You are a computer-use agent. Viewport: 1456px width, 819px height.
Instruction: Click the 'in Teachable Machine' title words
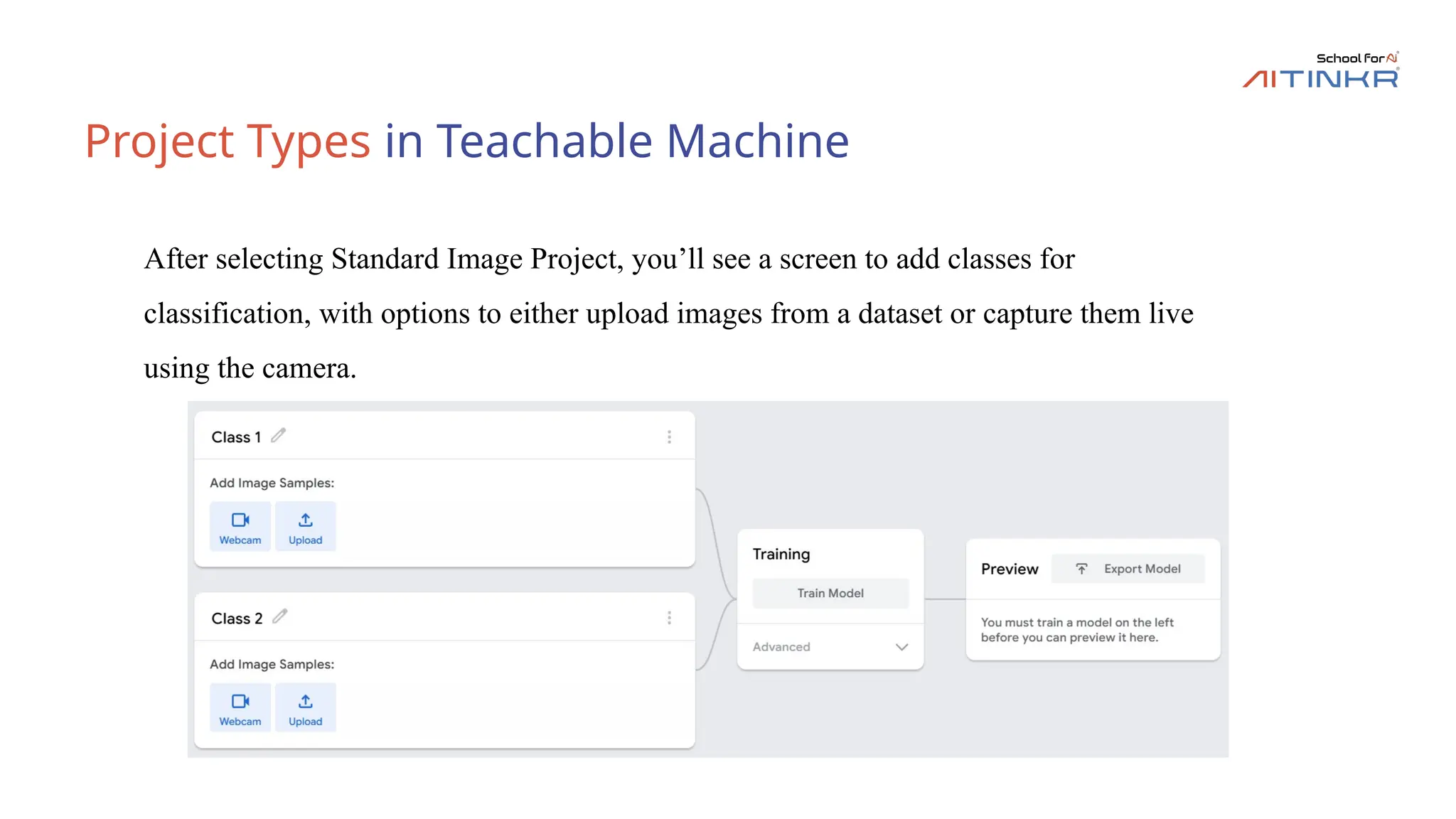(616, 140)
